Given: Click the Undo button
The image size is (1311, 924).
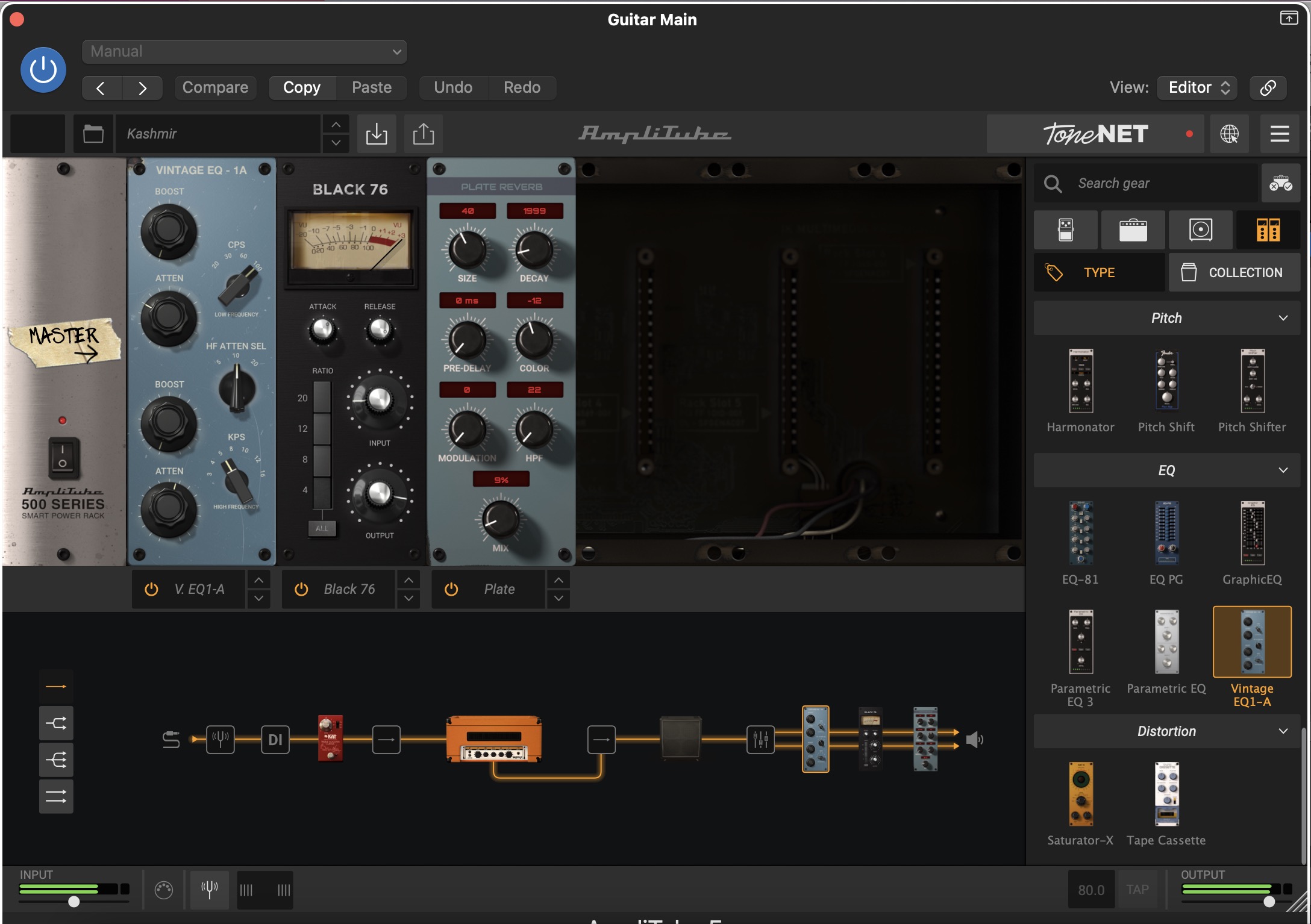Looking at the screenshot, I should pos(453,88).
